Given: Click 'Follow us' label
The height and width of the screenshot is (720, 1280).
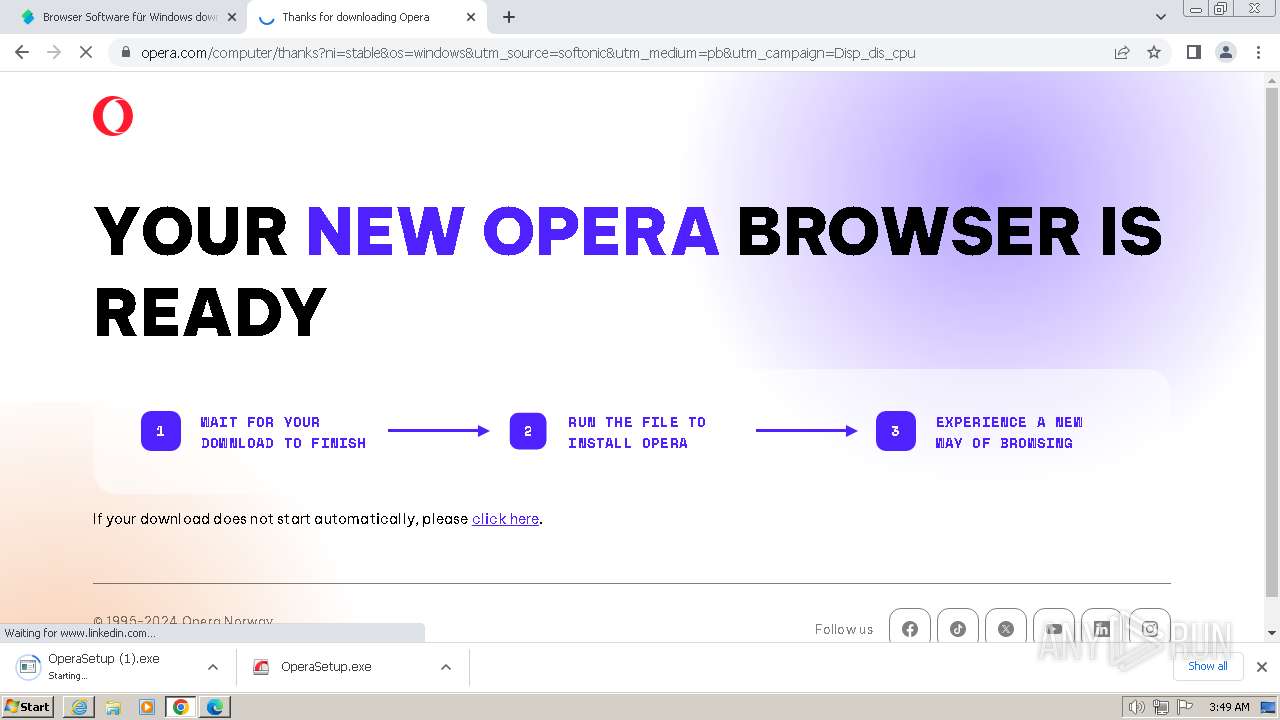Looking at the screenshot, I should coord(844,629).
